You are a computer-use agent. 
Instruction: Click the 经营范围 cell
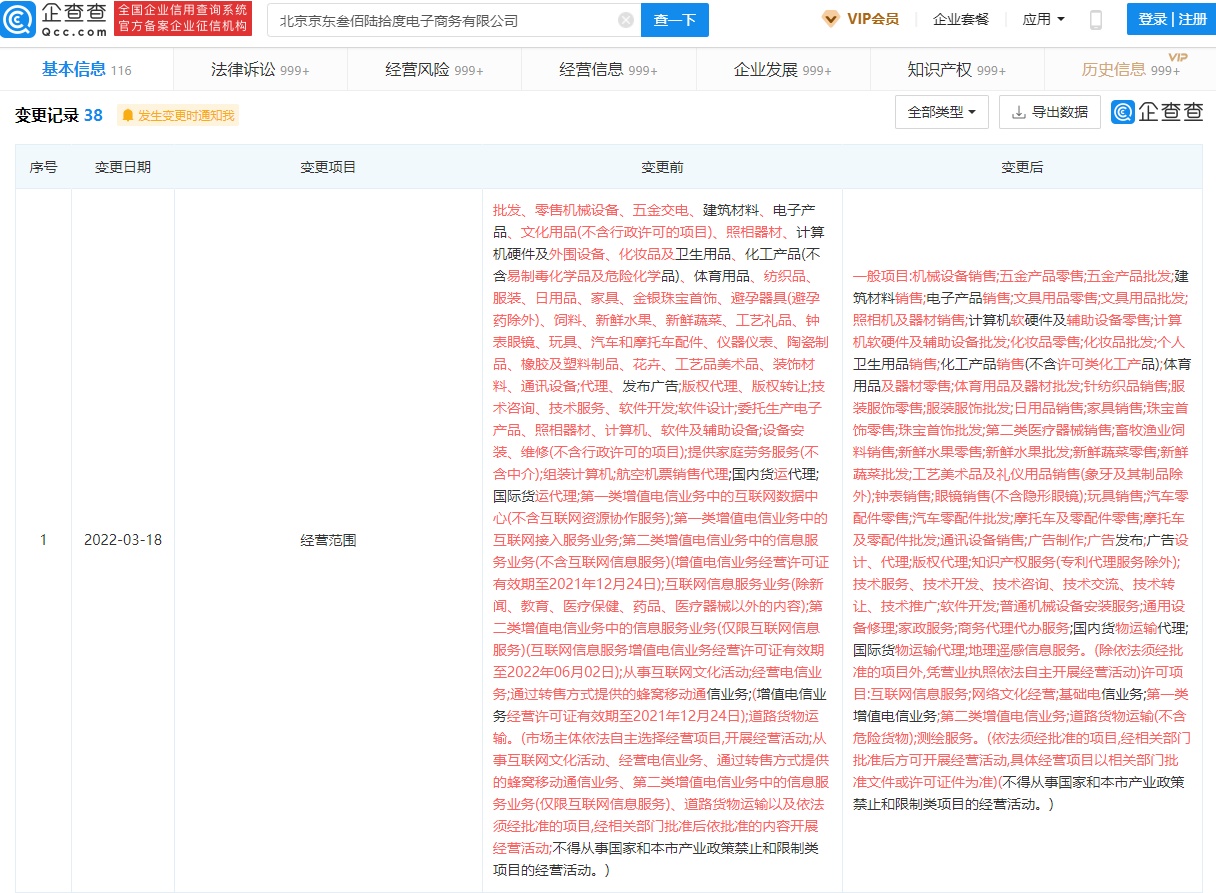328,540
